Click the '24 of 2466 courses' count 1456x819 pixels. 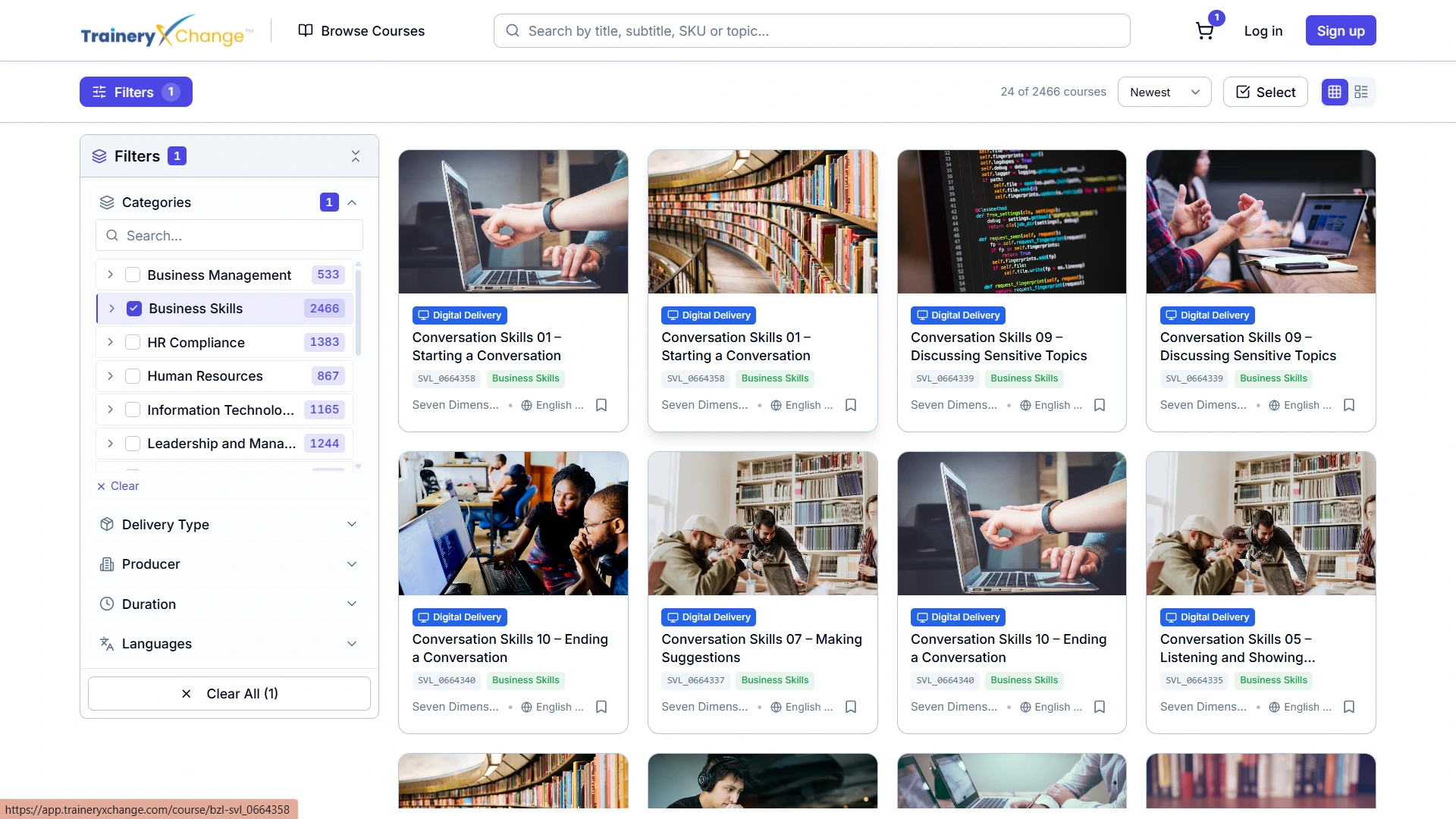[1053, 92]
